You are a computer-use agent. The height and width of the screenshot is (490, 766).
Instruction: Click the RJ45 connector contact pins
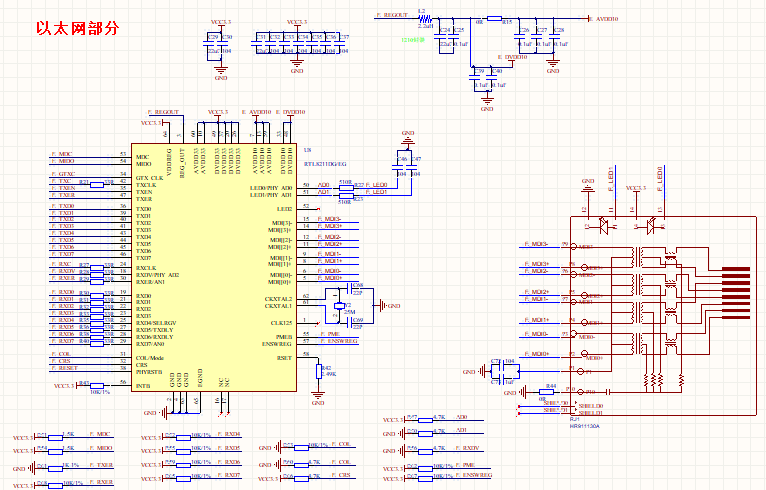pyautogui.click(x=736, y=293)
